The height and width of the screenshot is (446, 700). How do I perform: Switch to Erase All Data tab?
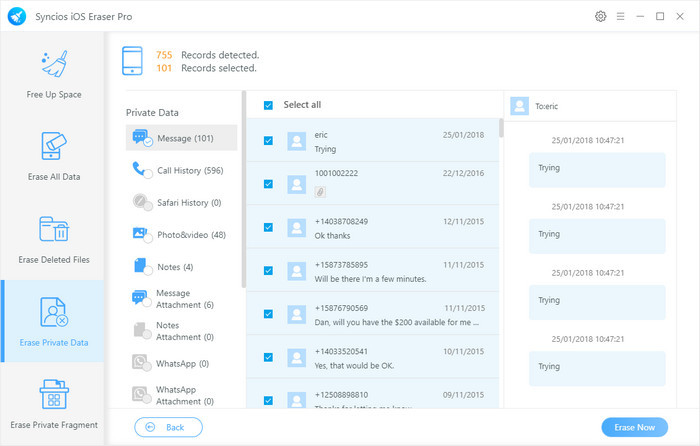54,156
